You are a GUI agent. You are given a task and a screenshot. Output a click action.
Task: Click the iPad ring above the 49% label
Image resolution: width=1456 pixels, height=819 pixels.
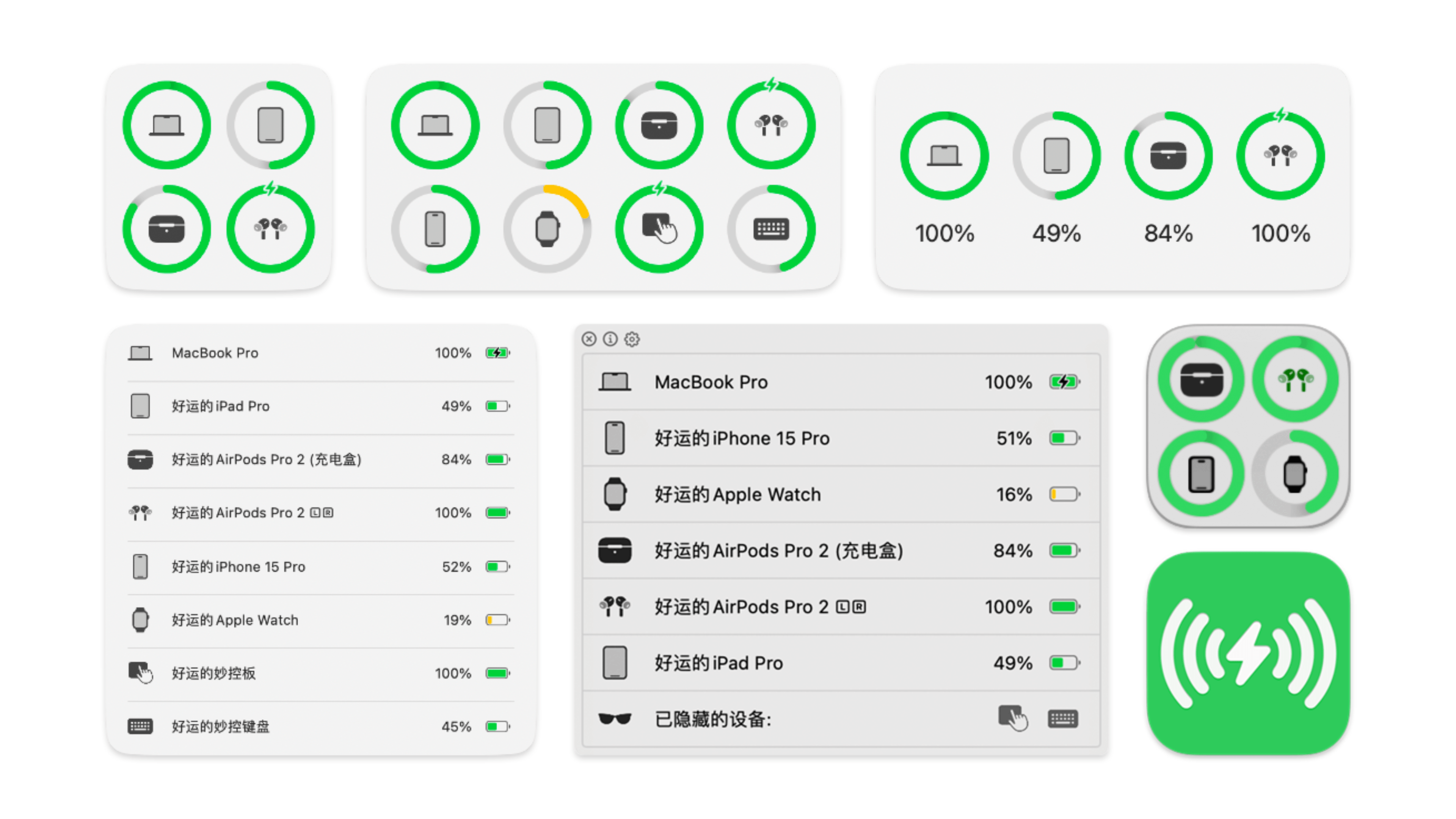[x=1056, y=155]
